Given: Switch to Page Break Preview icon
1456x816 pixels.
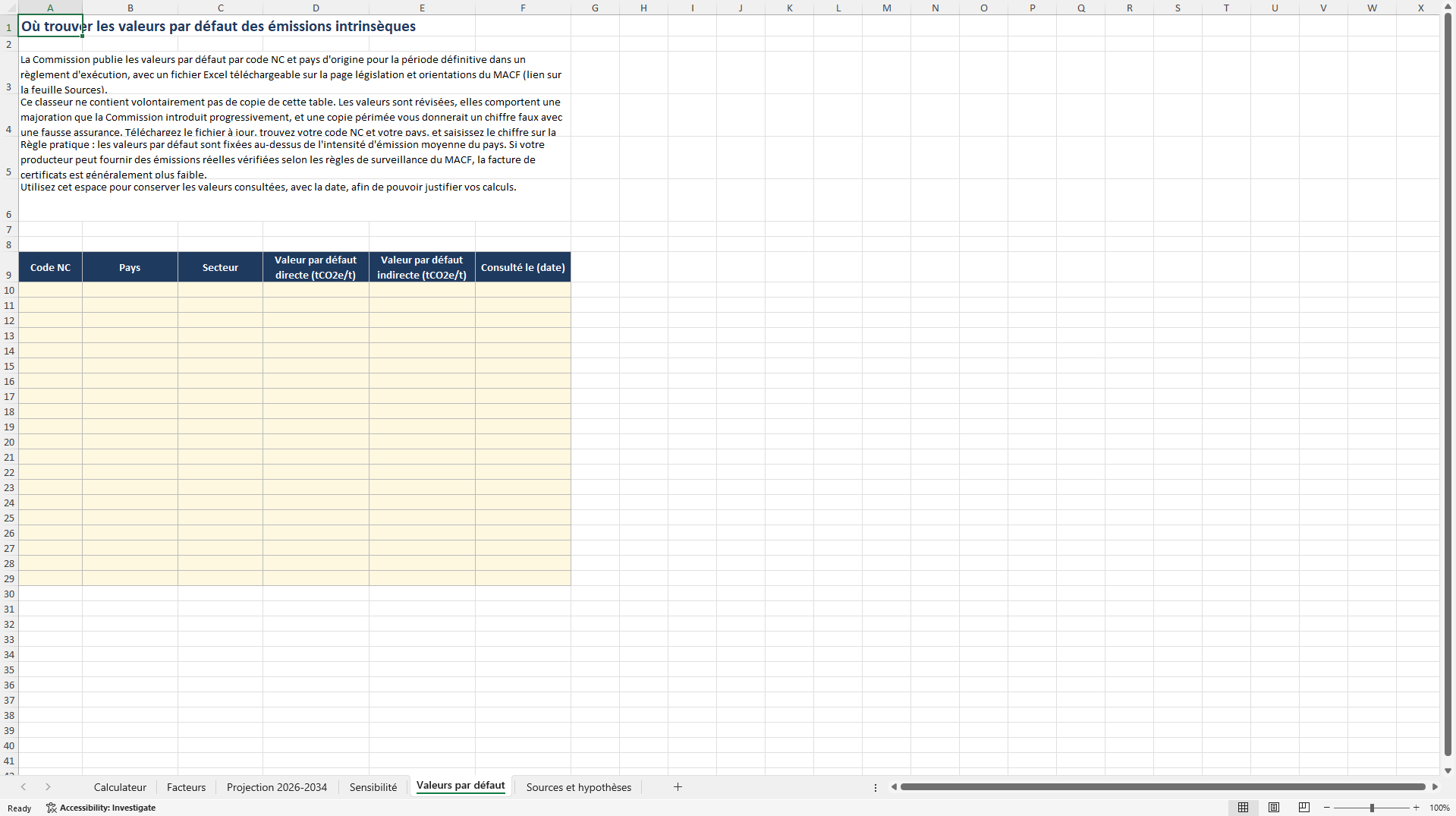Looking at the screenshot, I should [1304, 808].
